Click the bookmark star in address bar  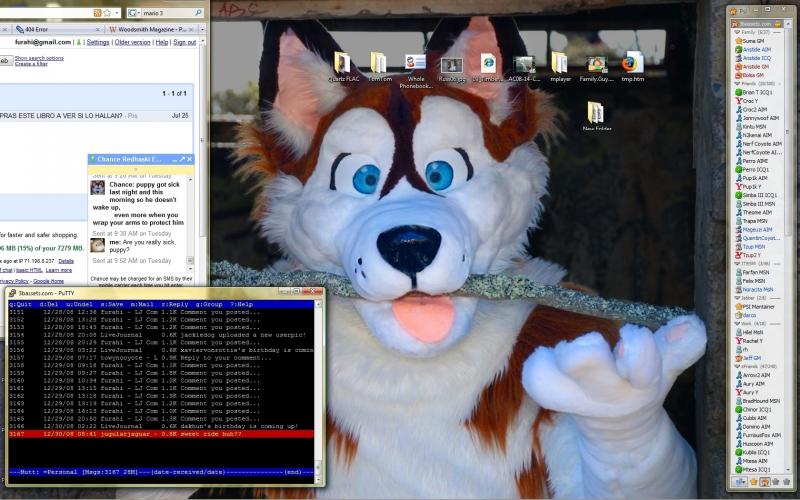click(x=107, y=13)
